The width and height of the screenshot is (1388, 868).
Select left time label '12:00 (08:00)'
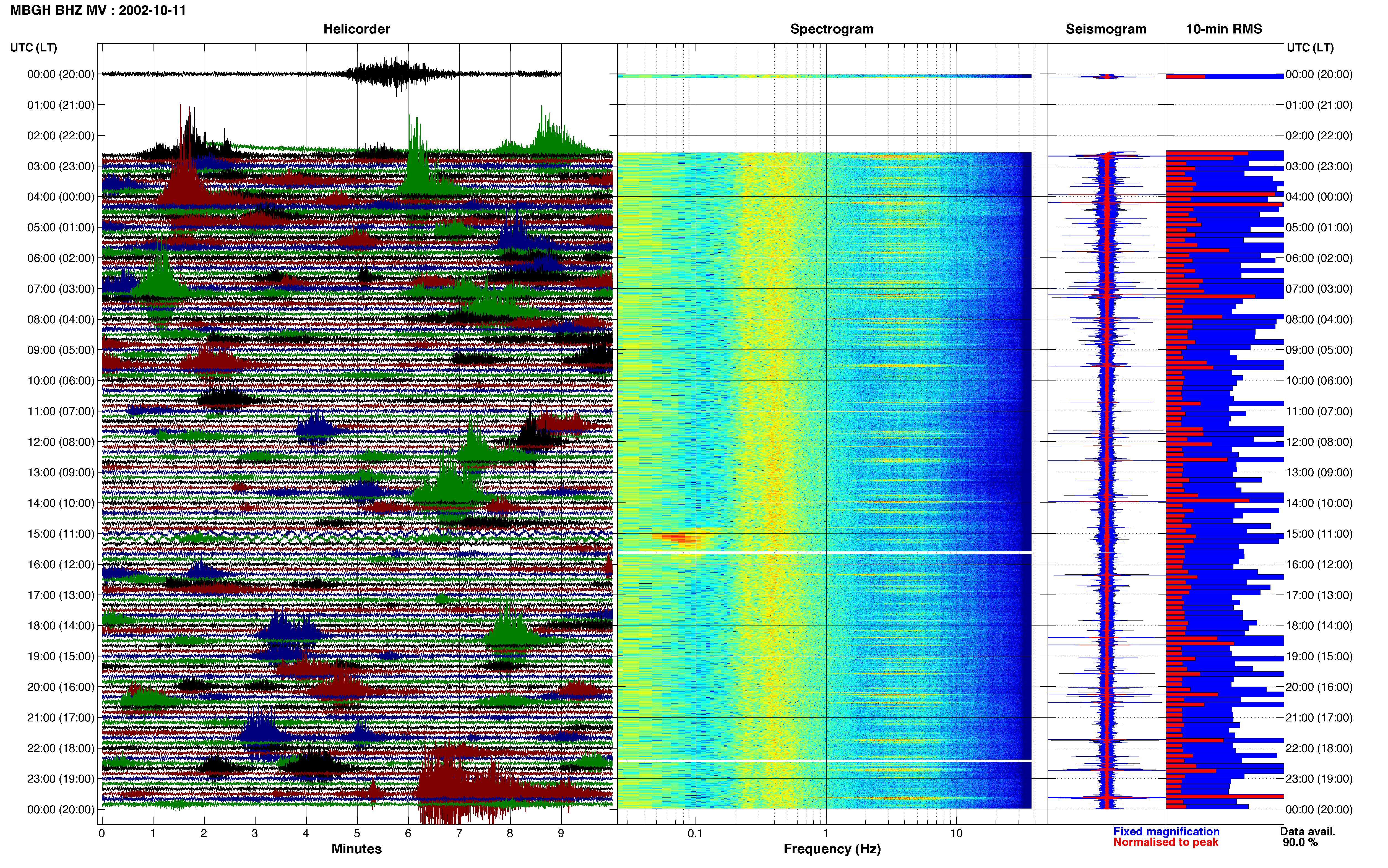click(x=61, y=442)
